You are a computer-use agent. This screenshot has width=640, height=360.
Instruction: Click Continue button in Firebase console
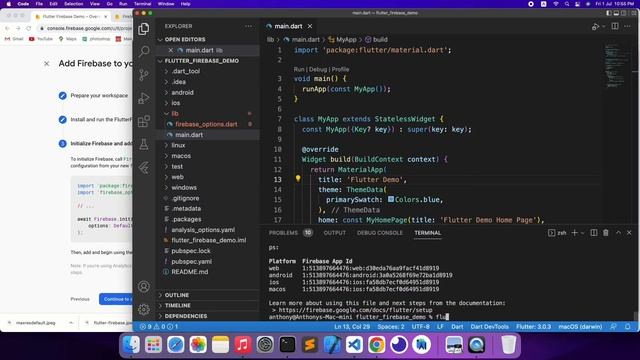[x=116, y=299]
